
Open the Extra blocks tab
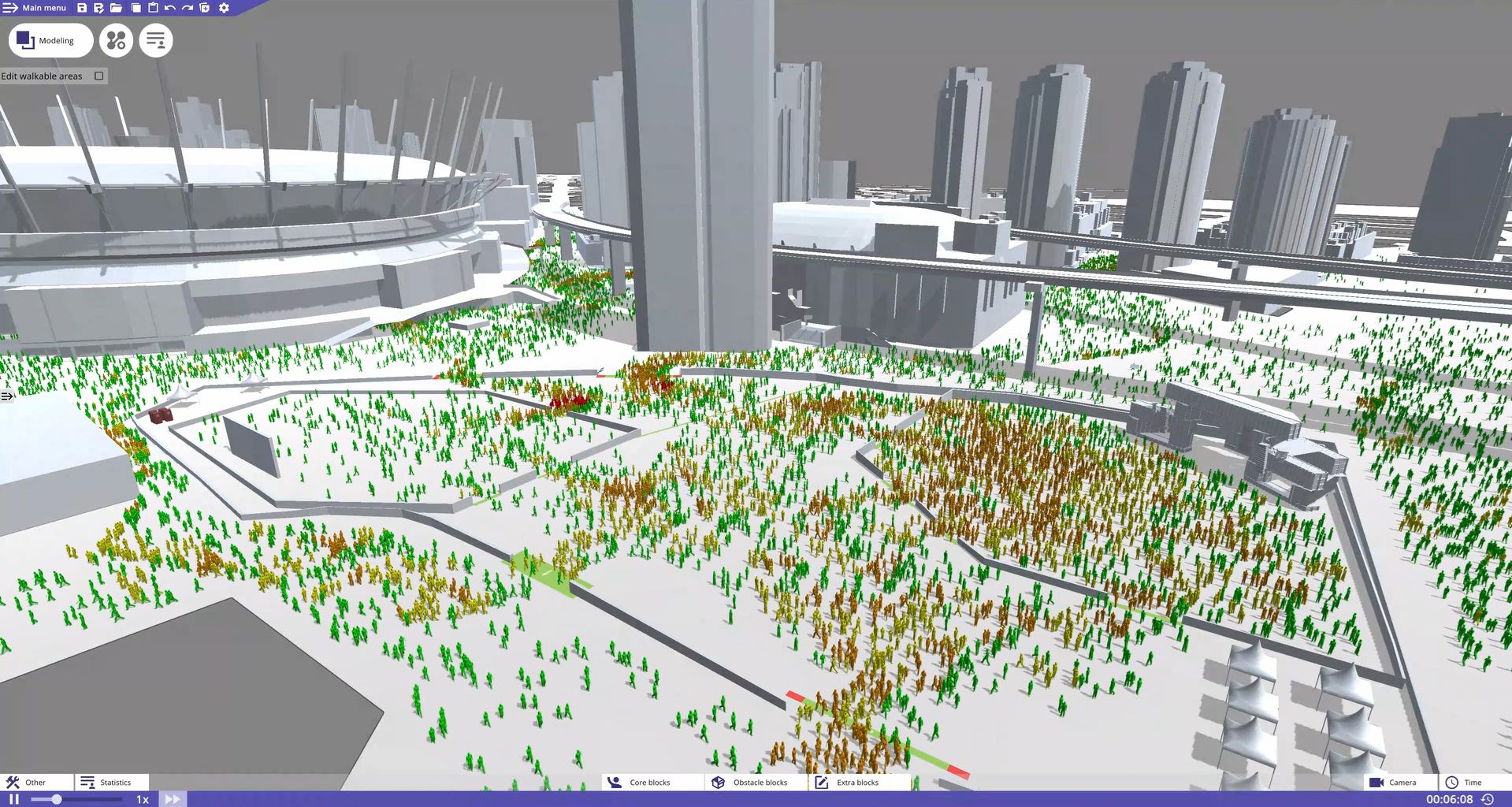860,782
